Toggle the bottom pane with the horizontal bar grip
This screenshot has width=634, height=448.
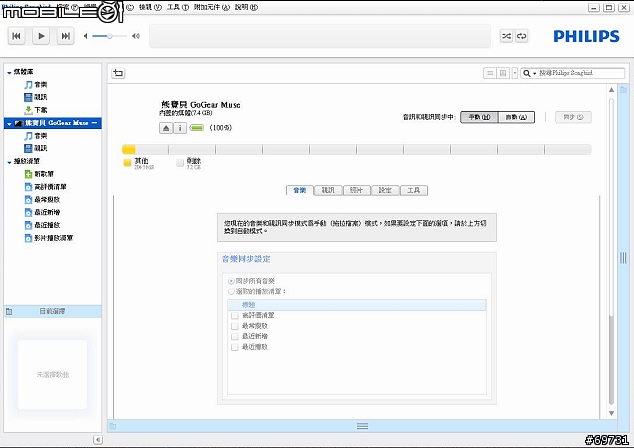pyautogui.click(x=362, y=426)
